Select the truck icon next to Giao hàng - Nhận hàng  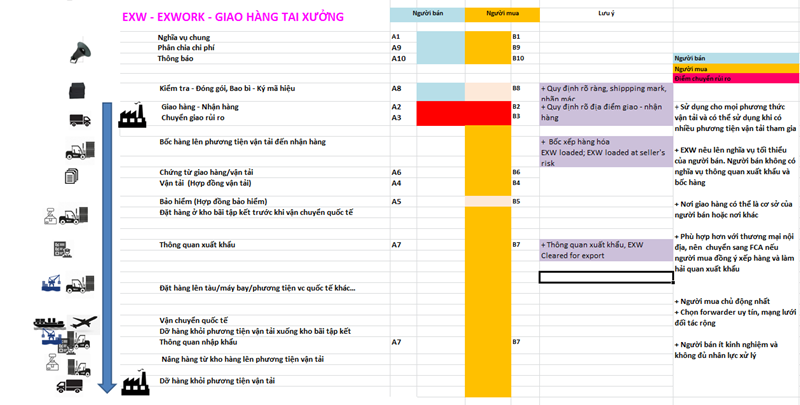pyautogui.click(x=80, y=120)
